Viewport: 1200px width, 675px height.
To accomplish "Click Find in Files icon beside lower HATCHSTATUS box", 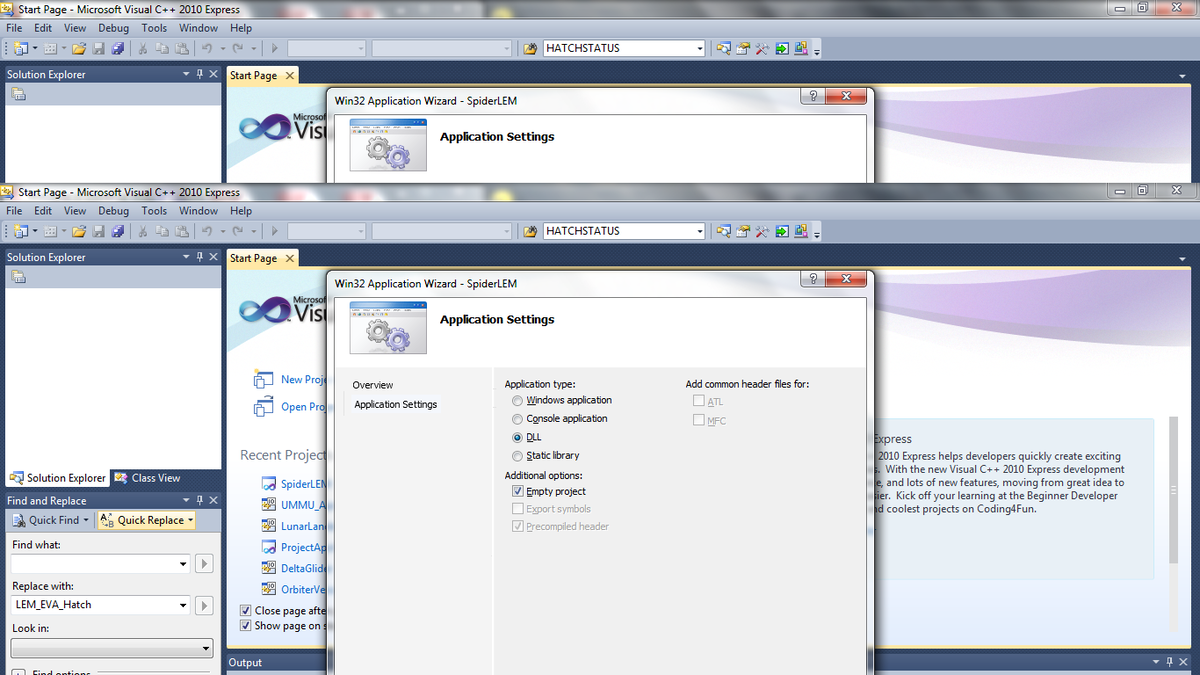I will pyautogui.click(x=531, y=231).
